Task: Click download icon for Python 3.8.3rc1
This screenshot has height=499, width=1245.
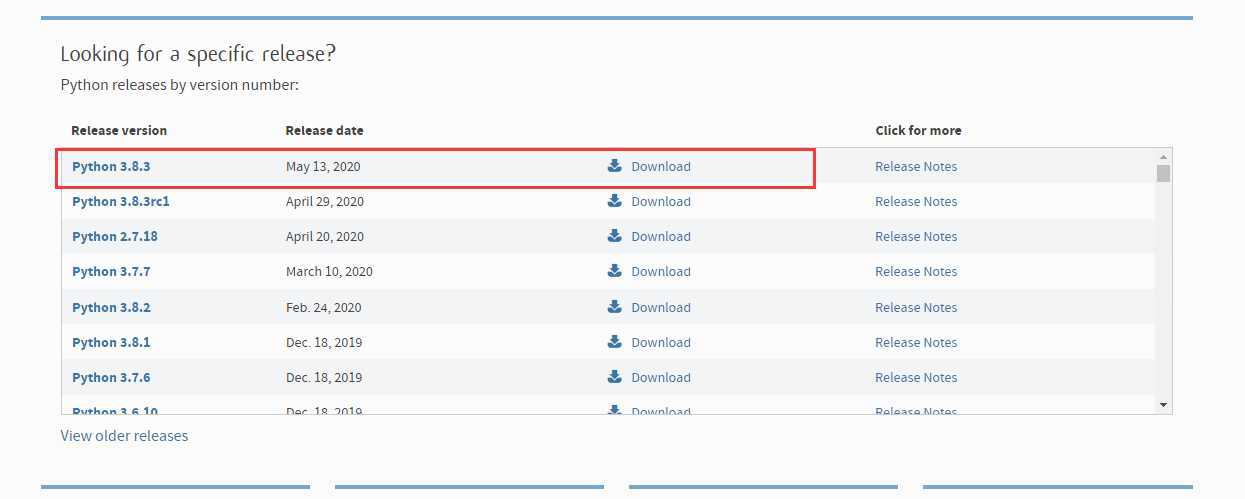Action: (615, 201)
